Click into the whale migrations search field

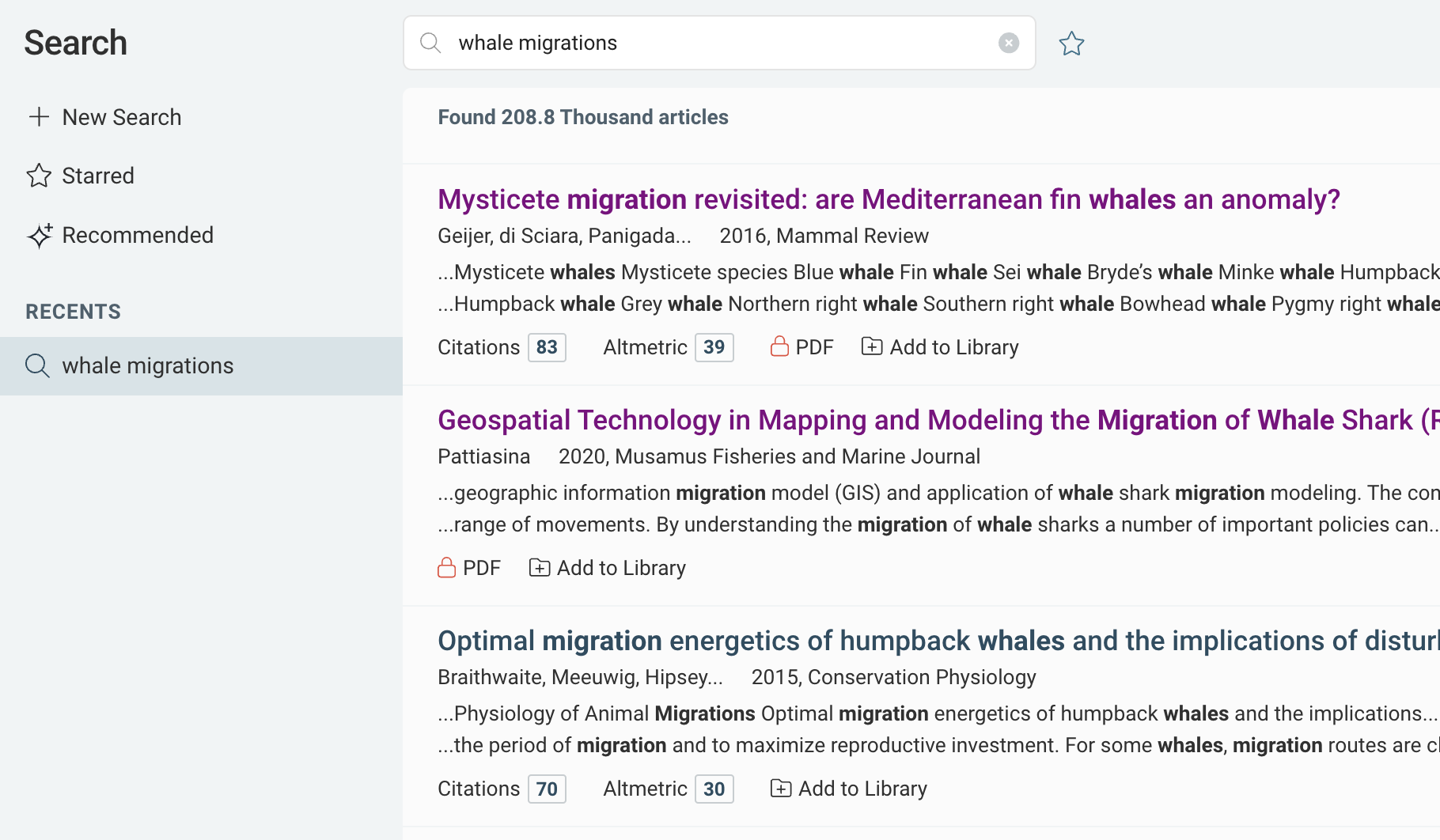(720, 43)
